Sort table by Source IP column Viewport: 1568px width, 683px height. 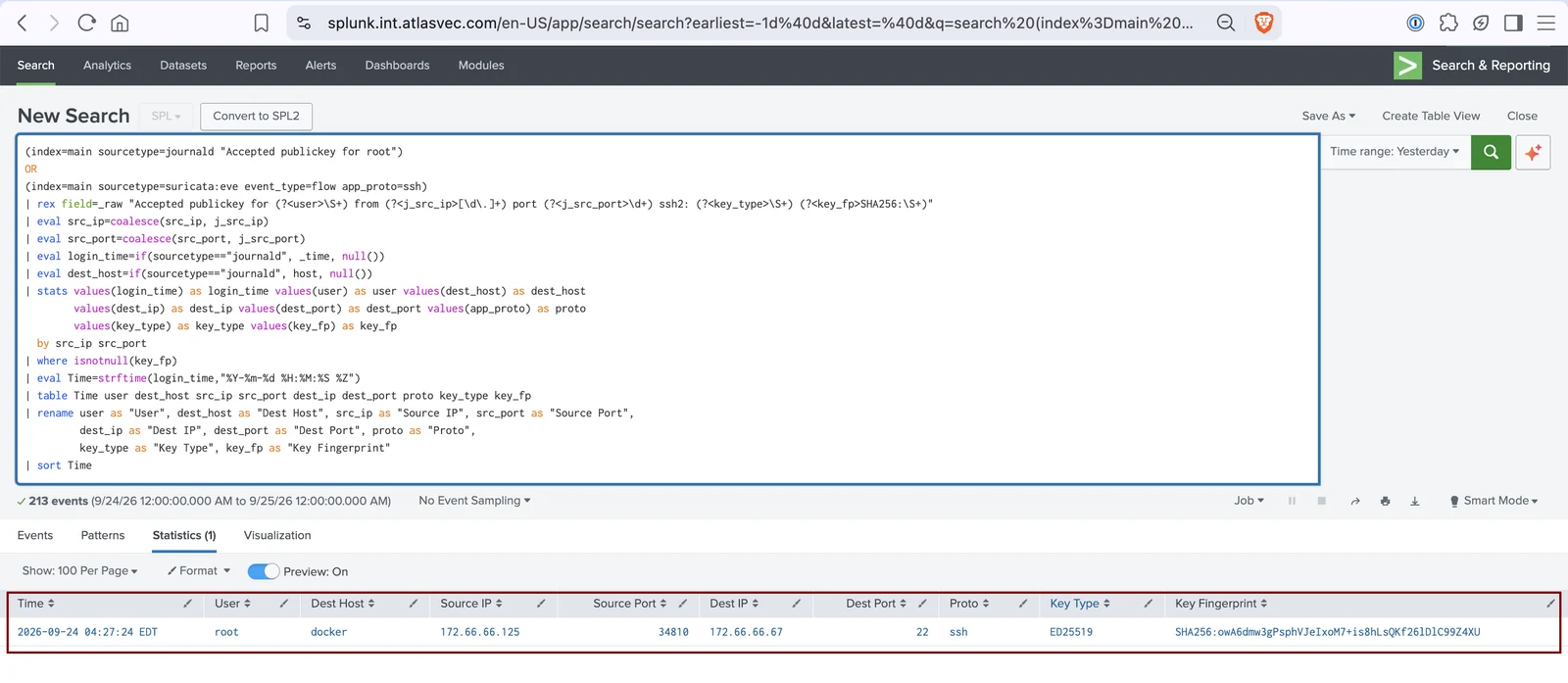click(471, 604)
